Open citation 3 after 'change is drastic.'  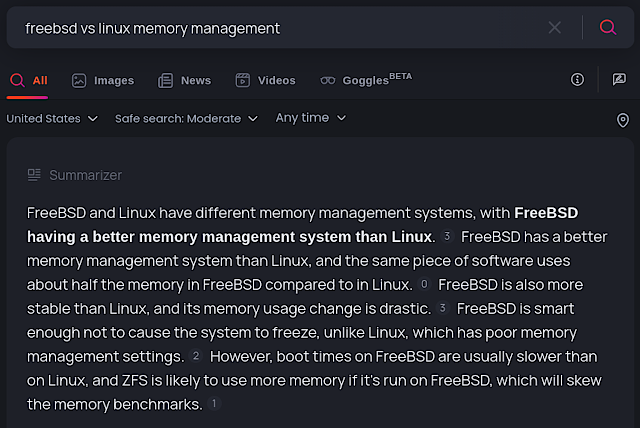[442, 308]
